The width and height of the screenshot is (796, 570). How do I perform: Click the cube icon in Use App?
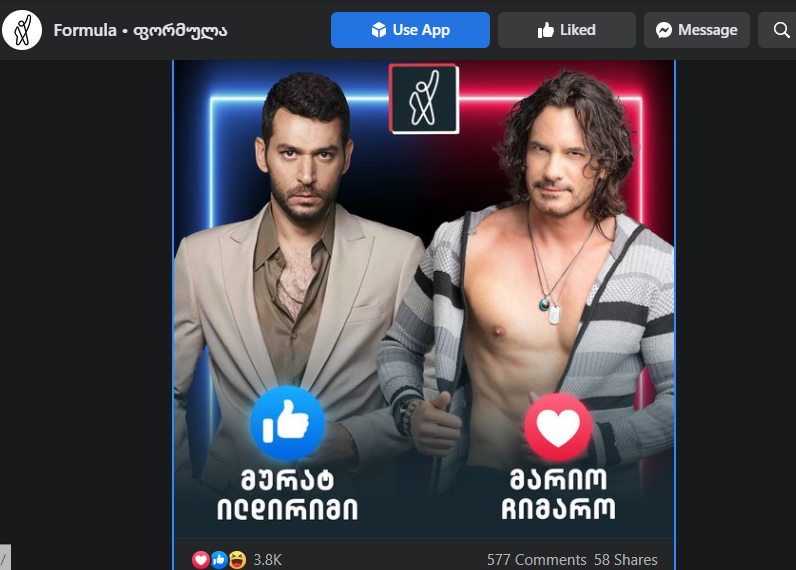point(379,30)
